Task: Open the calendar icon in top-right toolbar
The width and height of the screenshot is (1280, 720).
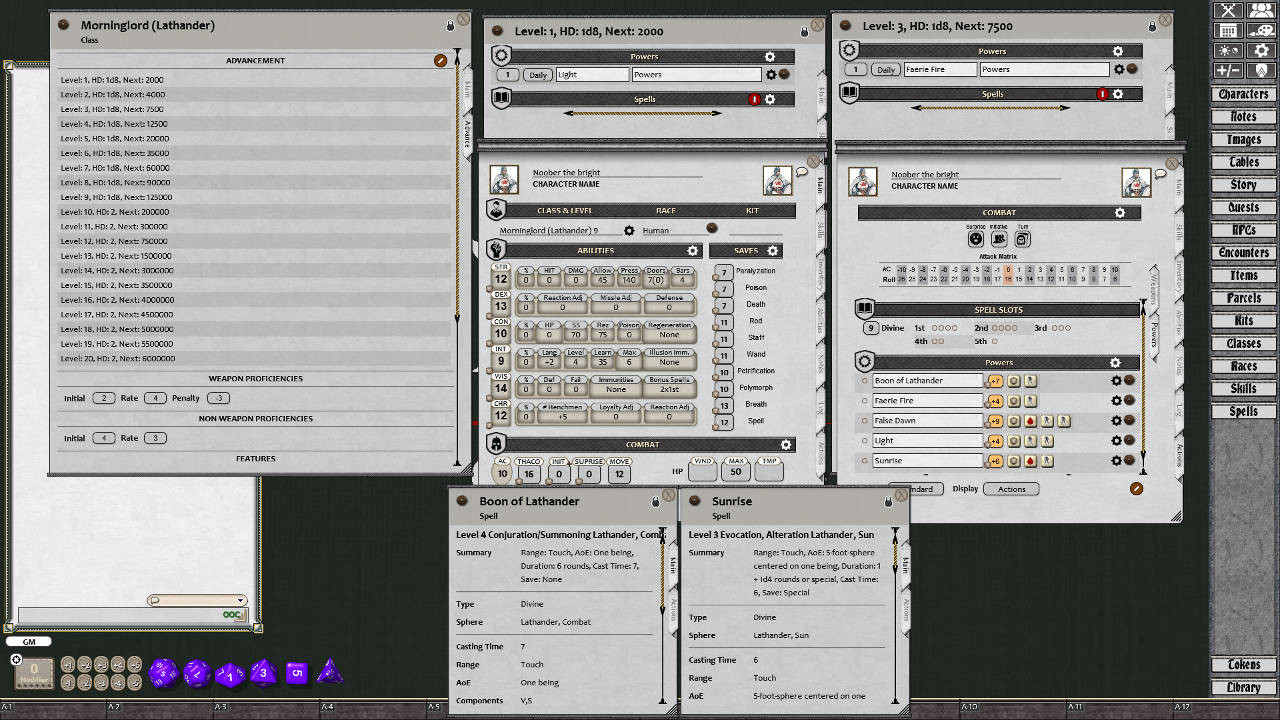Action: coord(1228,31)
